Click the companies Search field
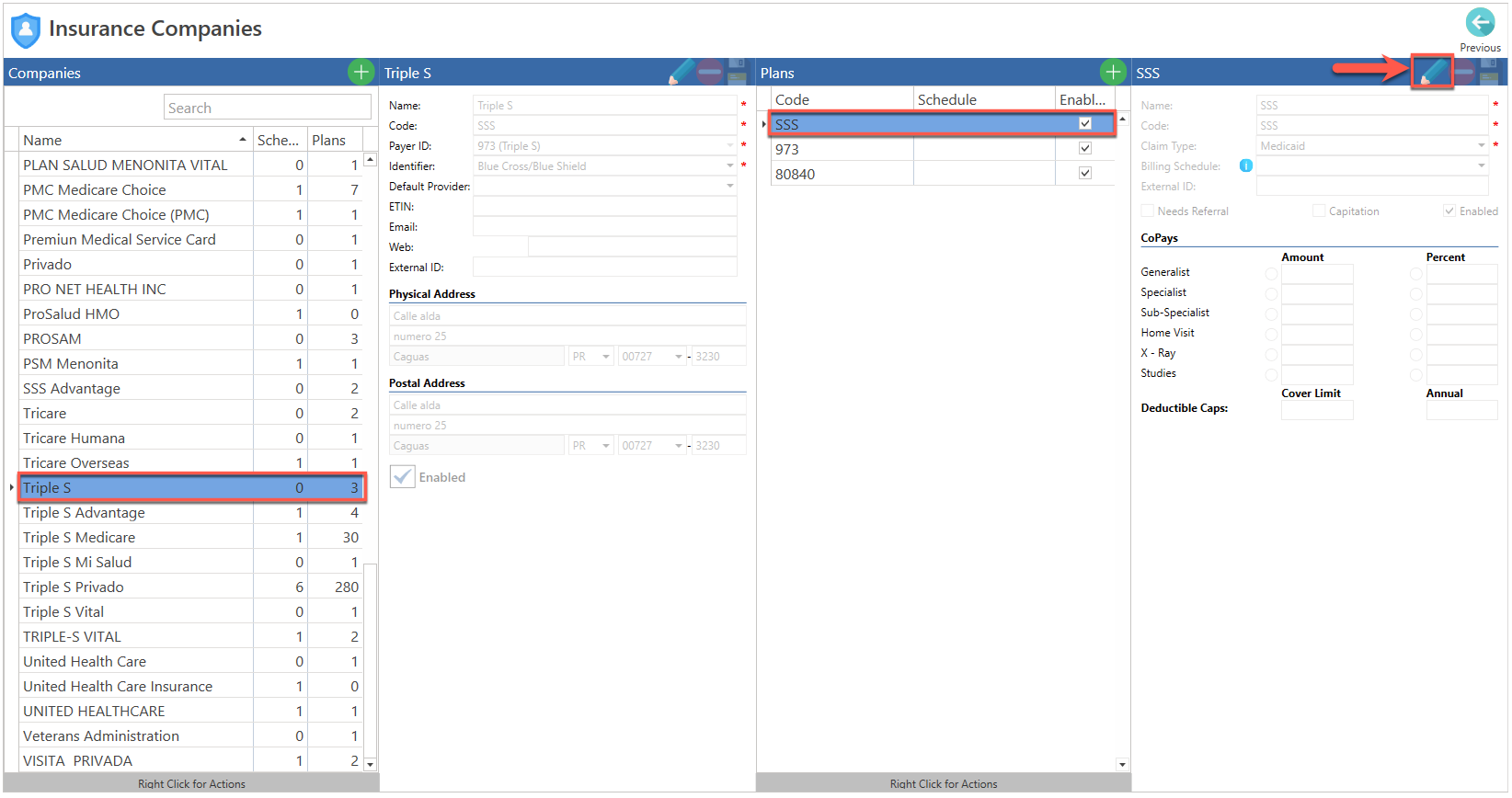1512x798 pixels. [268, 108]
